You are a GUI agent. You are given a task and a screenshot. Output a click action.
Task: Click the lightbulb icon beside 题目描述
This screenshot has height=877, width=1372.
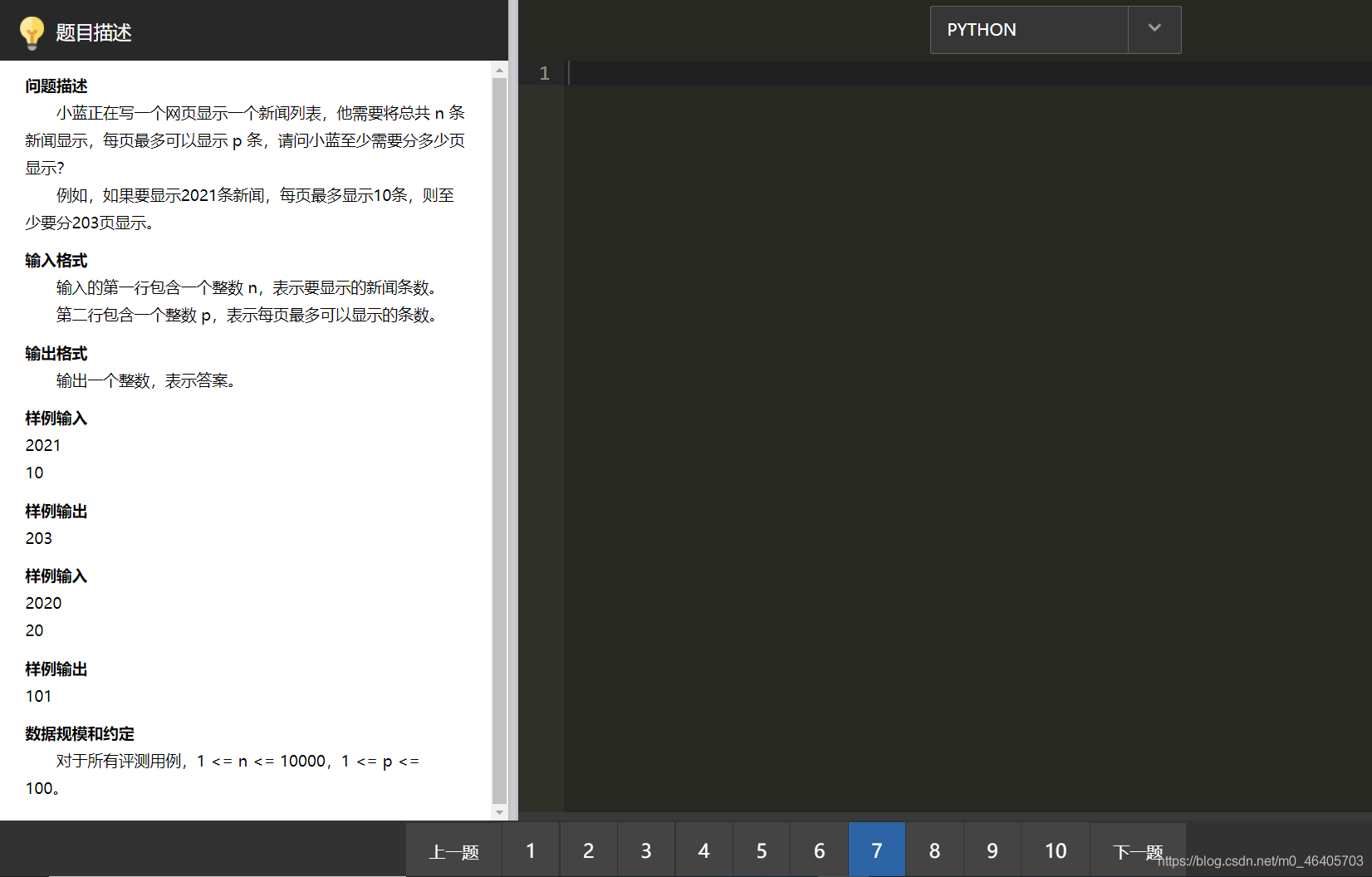[32, 32]
